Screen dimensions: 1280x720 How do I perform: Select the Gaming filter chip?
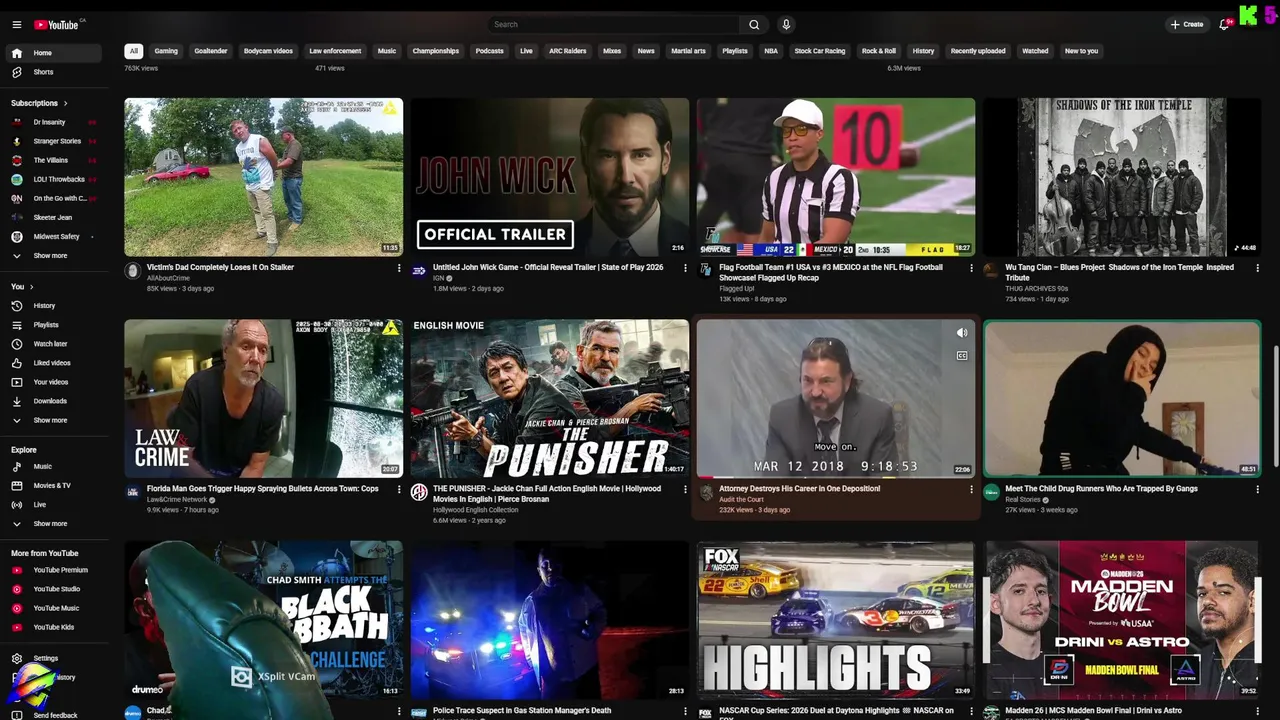[166, 51]
